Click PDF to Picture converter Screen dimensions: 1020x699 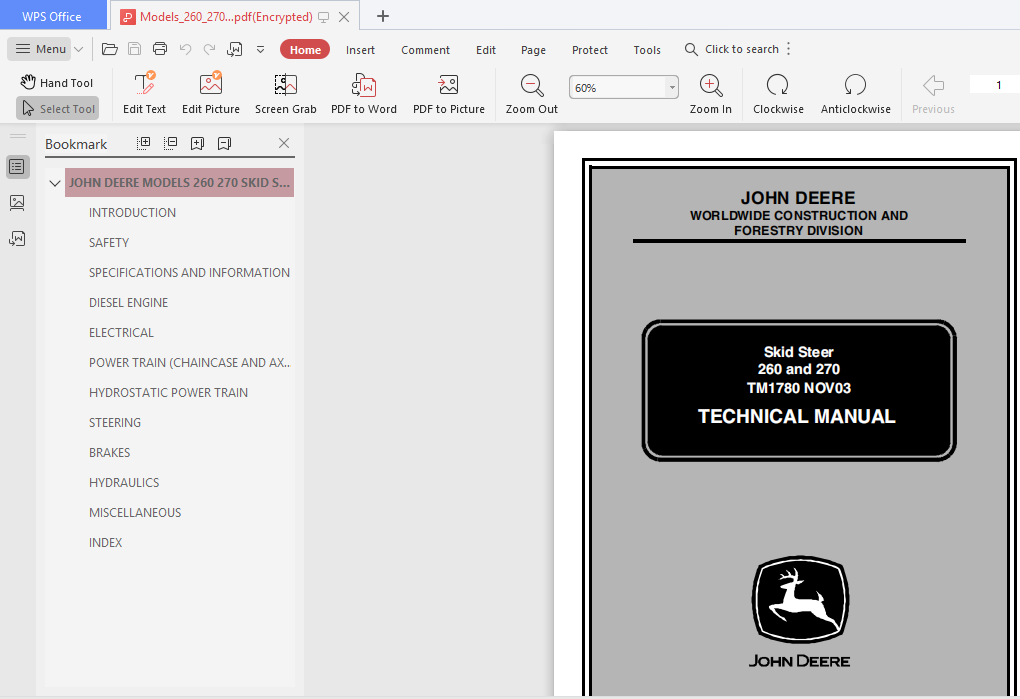pos(449,94)
